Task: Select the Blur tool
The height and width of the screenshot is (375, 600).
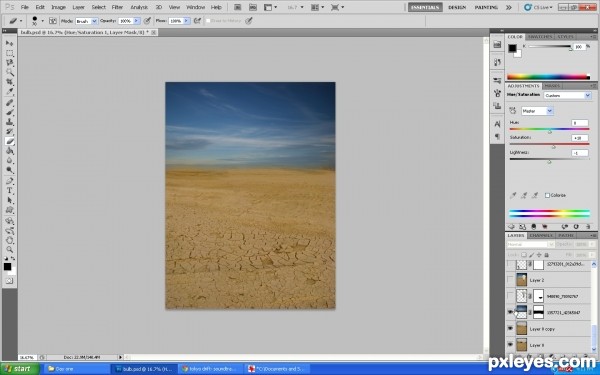Action: tap(10, 161)
